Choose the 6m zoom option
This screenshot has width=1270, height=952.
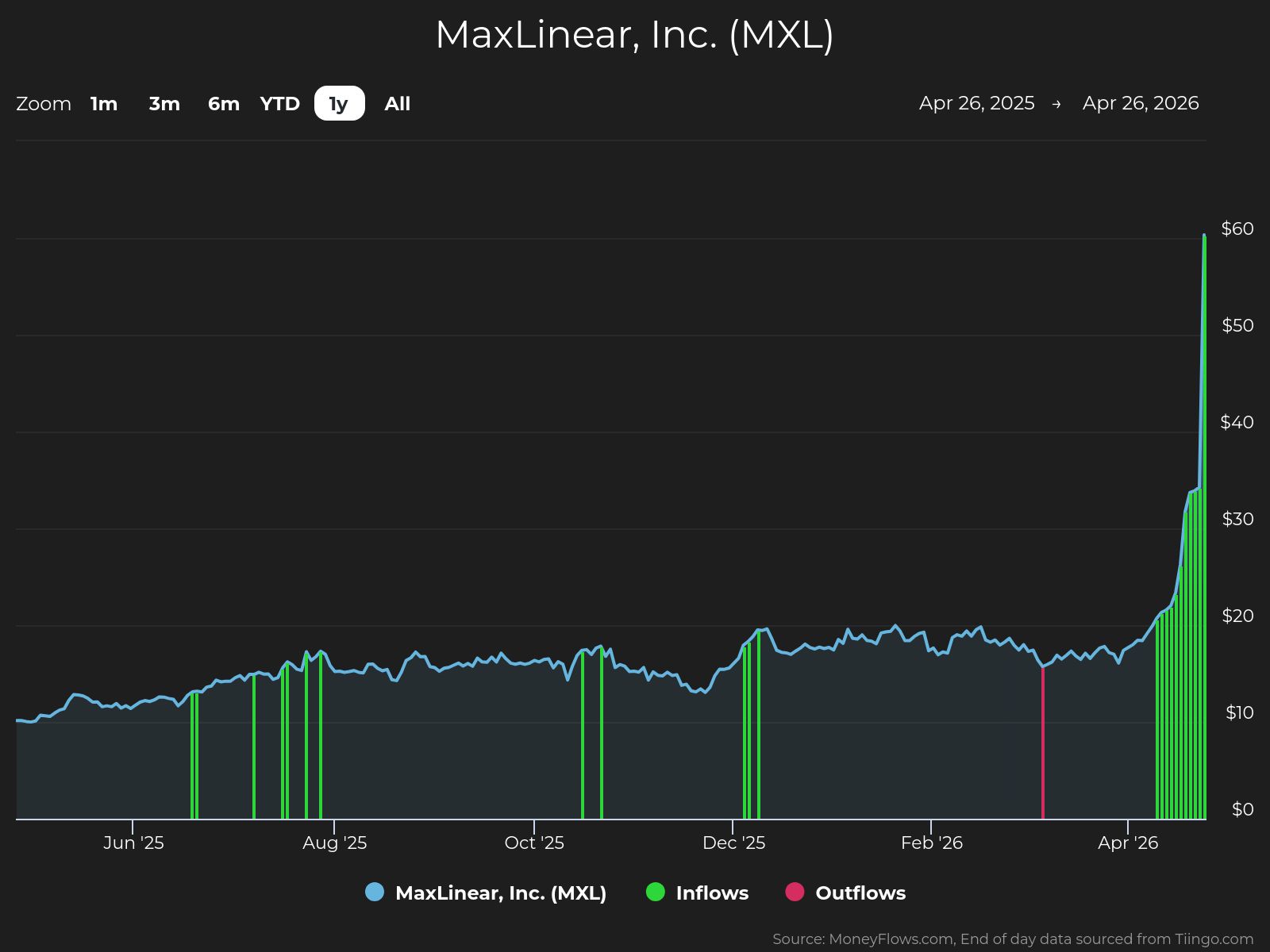[x=223, y=104]
